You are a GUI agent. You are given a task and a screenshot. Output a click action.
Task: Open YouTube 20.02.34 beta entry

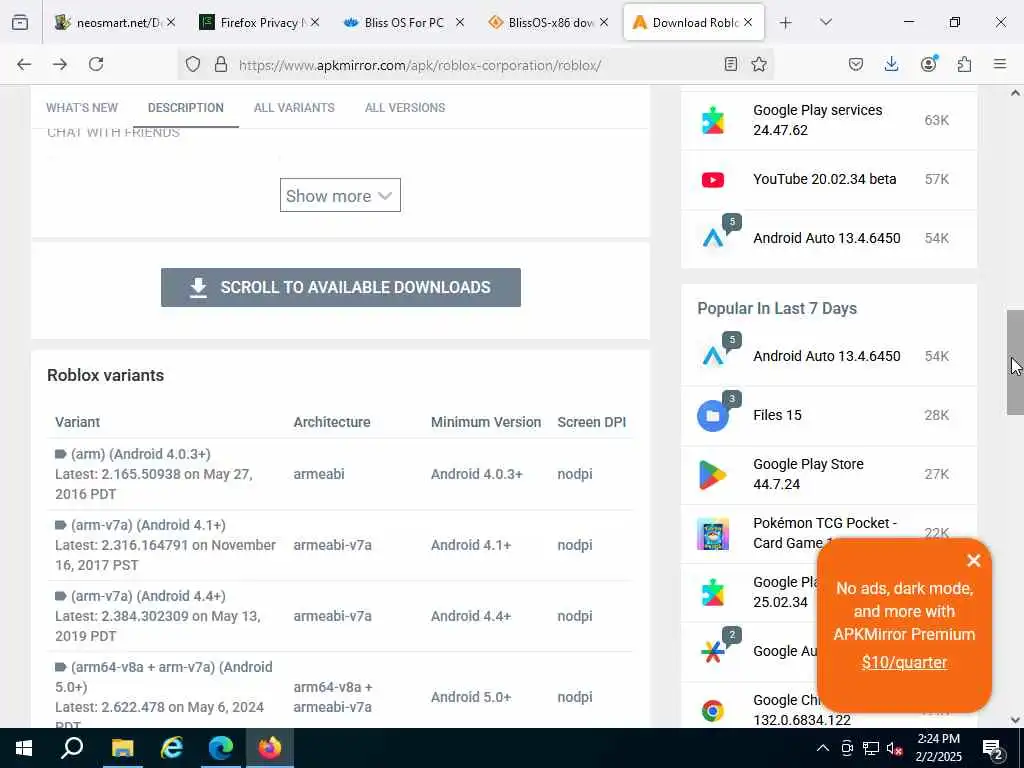[824, 179]
